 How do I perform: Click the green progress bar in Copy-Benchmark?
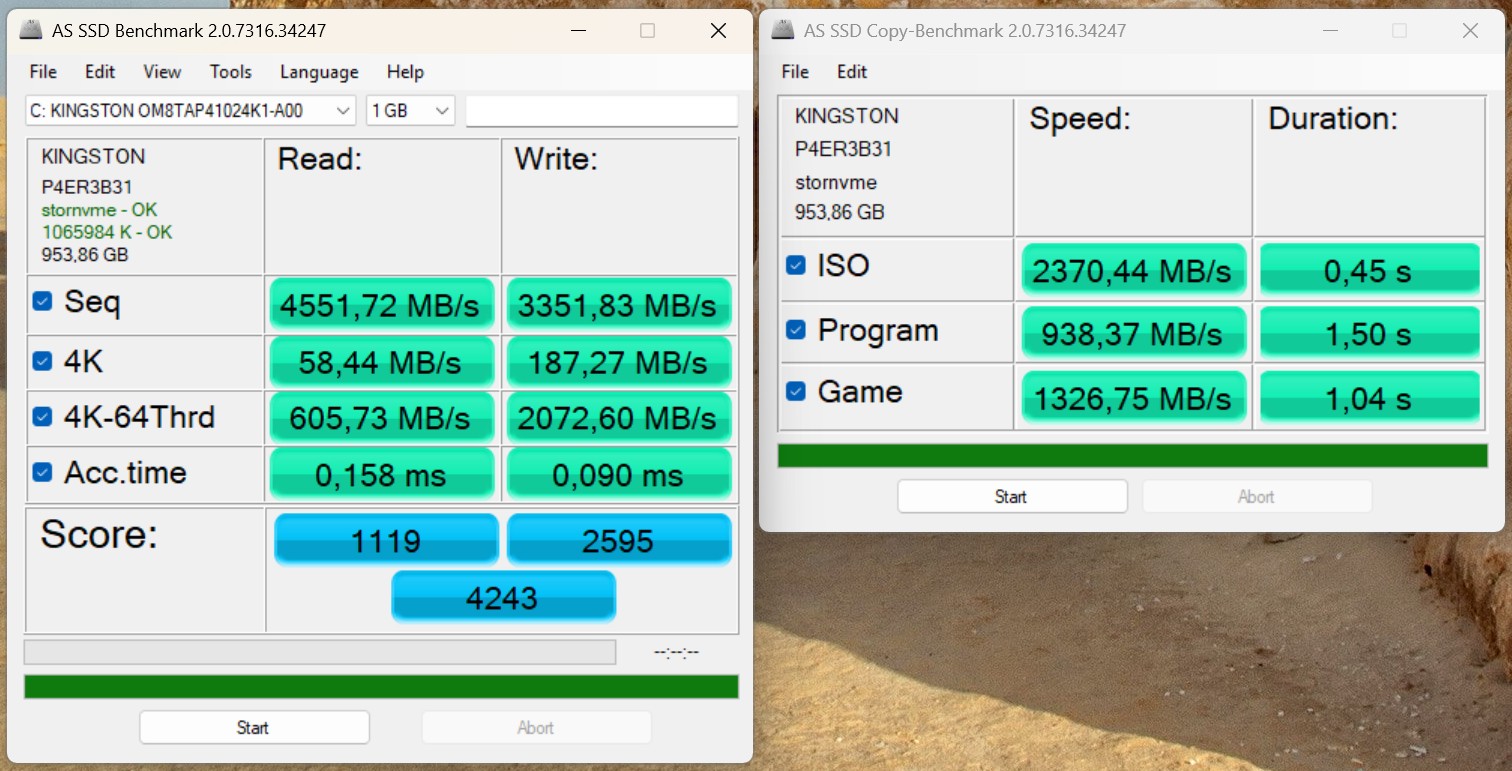tap(1132, 456)
